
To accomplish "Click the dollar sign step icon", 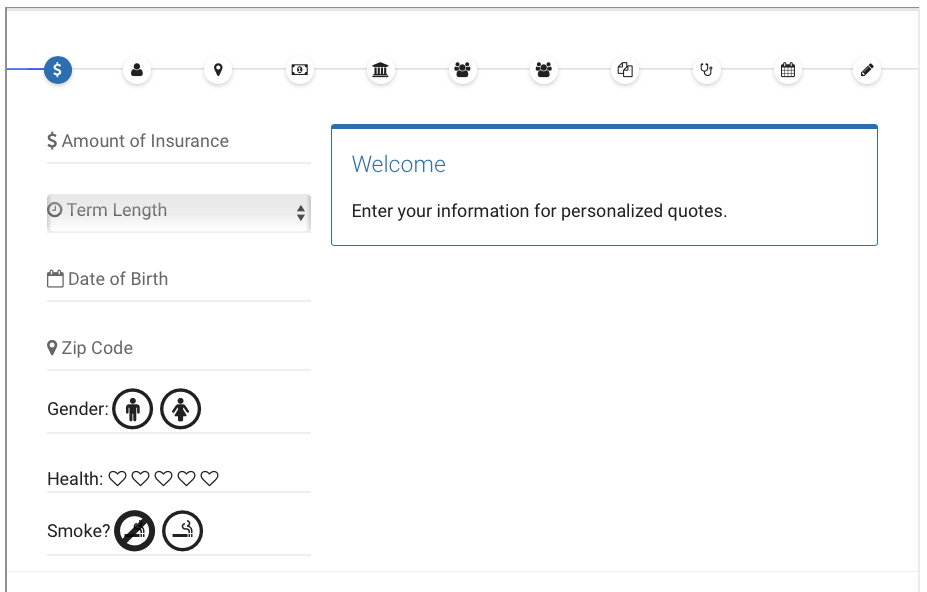I will tap(58, 70).
